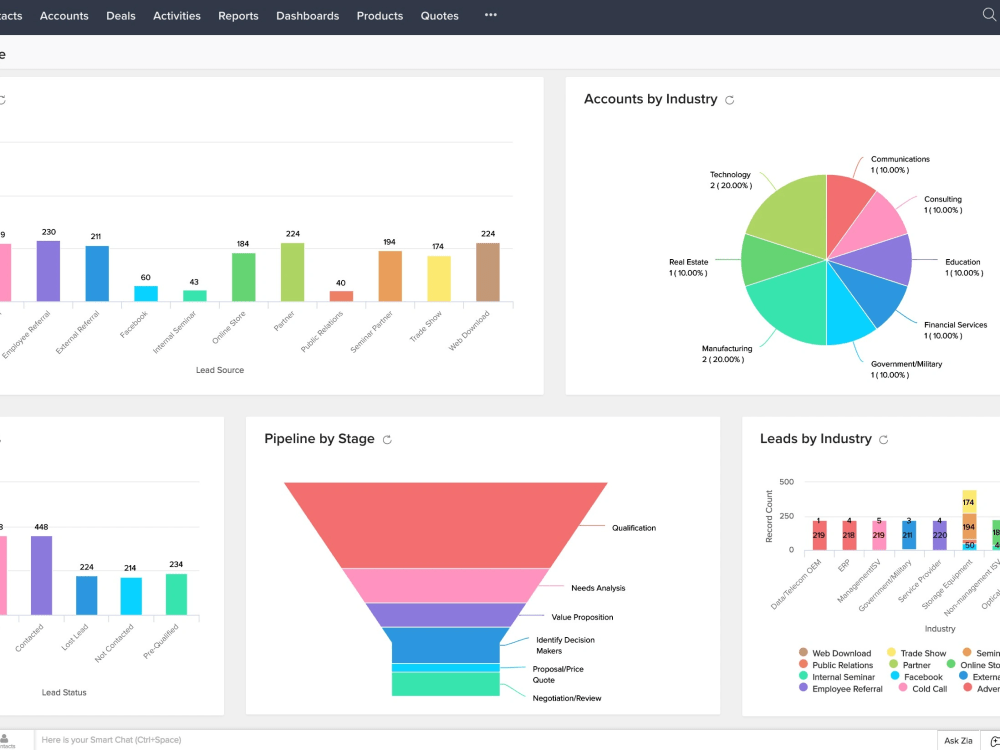Expand the more modules ellipsis menu
The width and height of the screenshot is (1000, 750).
pos(490,15)
